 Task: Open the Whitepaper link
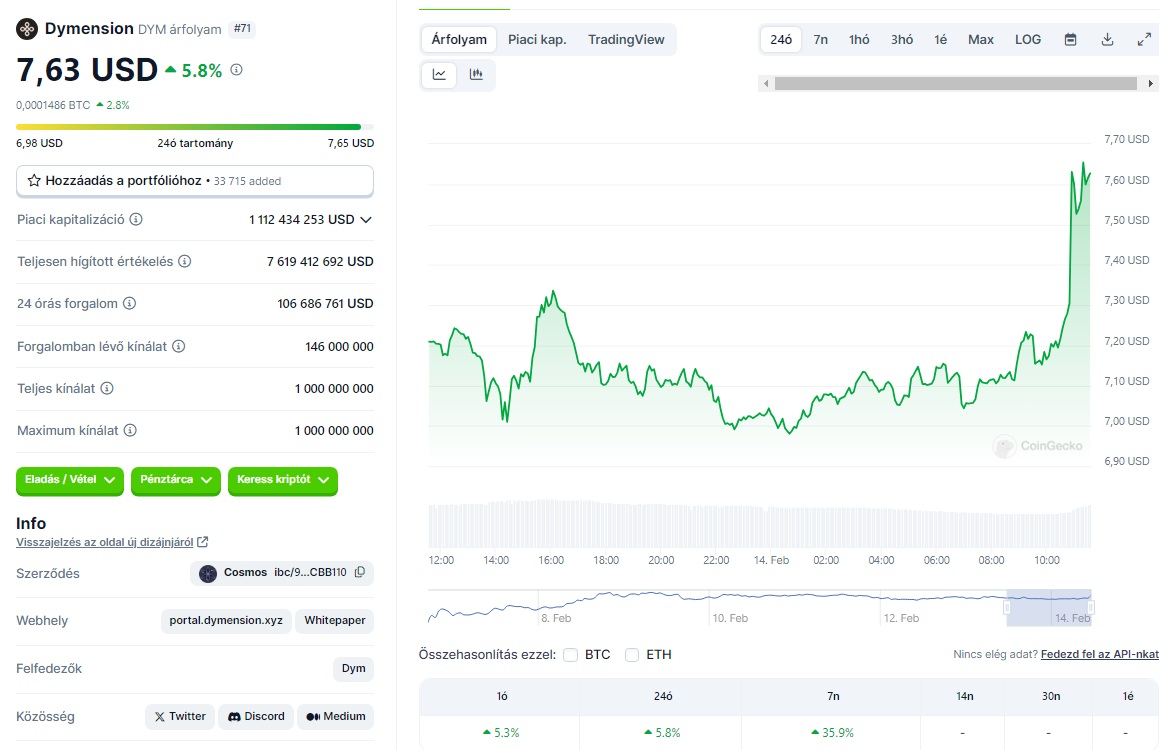pyautogui.click(x=335, y=620)
